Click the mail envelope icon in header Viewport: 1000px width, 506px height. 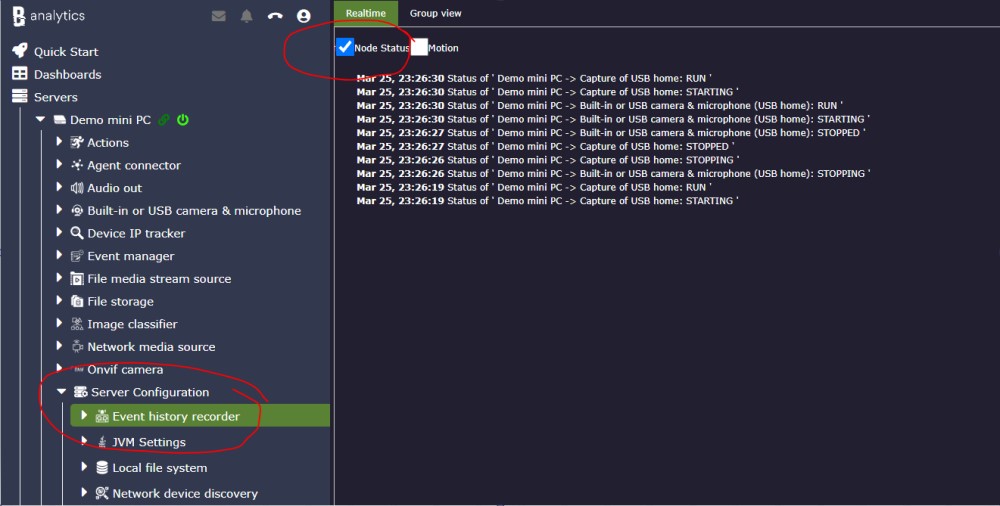pyautogui.click(x=219, y=16)
